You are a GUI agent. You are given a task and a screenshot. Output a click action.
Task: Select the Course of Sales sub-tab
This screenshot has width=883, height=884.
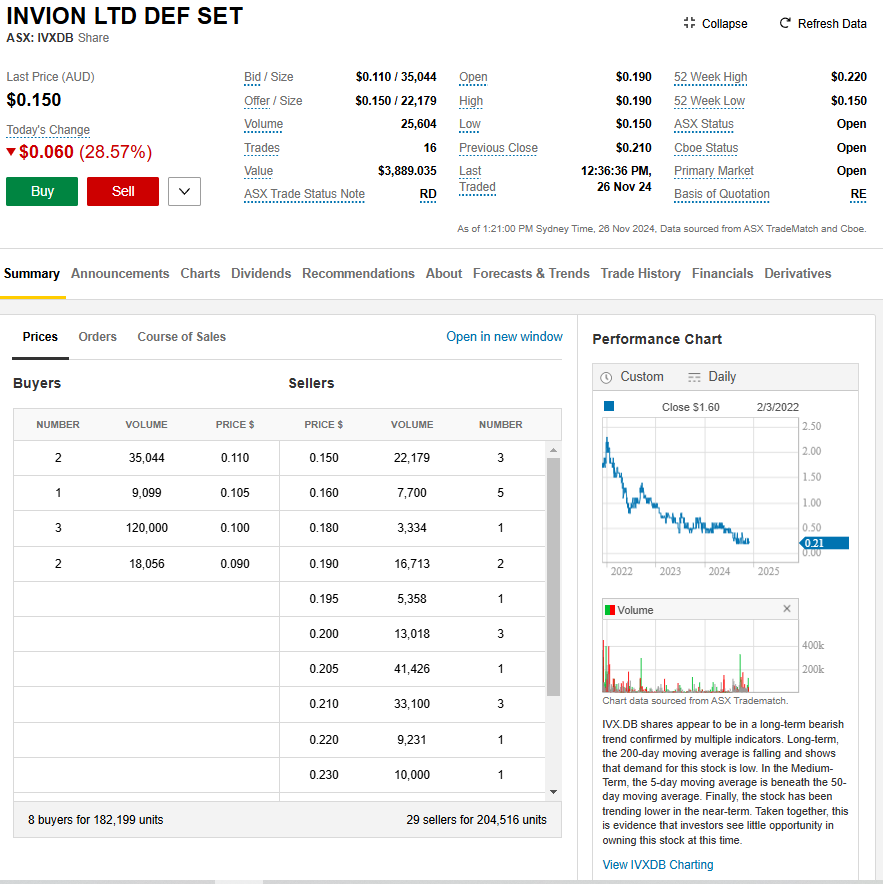coord(182,337)
